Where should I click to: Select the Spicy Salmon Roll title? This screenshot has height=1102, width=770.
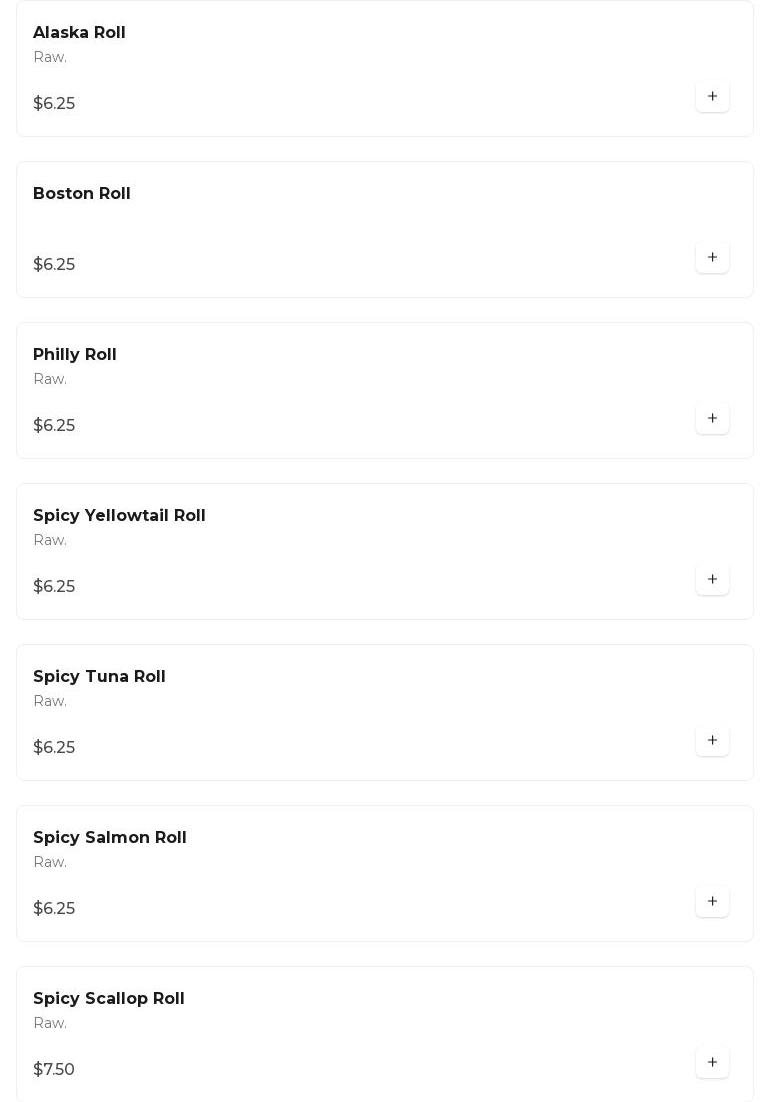110,838
